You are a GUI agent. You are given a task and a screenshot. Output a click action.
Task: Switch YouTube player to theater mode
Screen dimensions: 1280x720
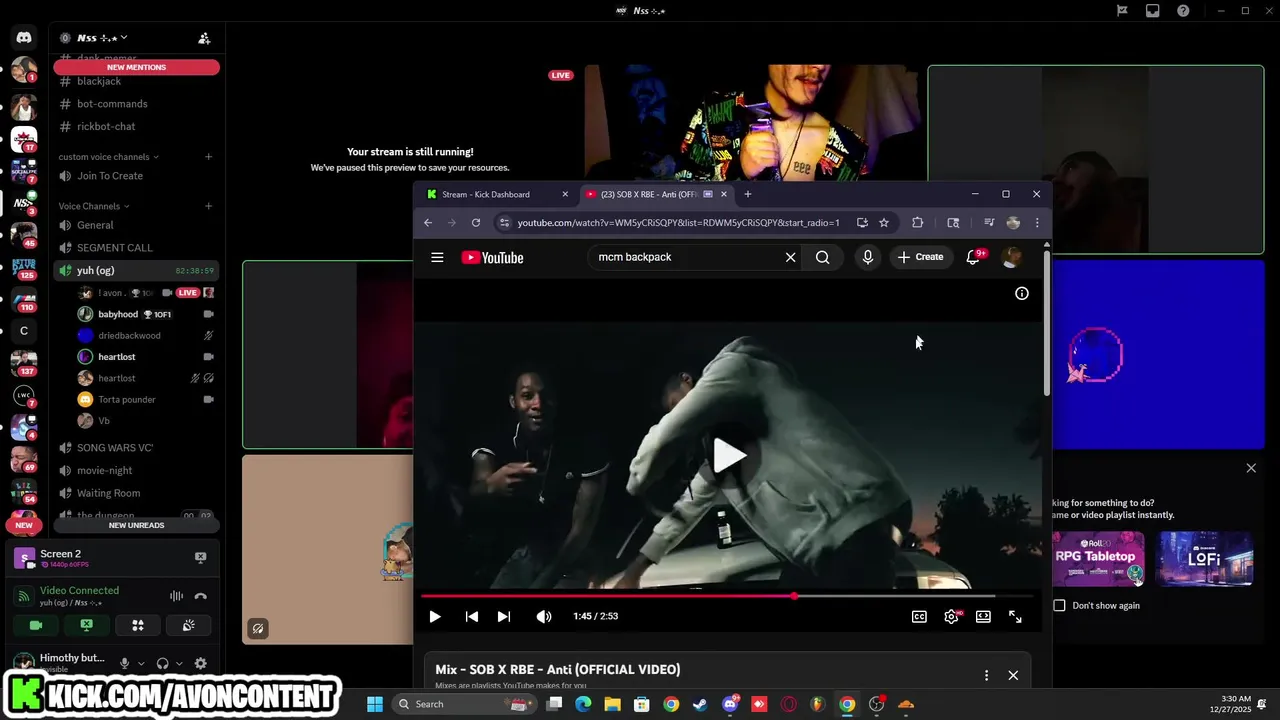click(983, 617)
